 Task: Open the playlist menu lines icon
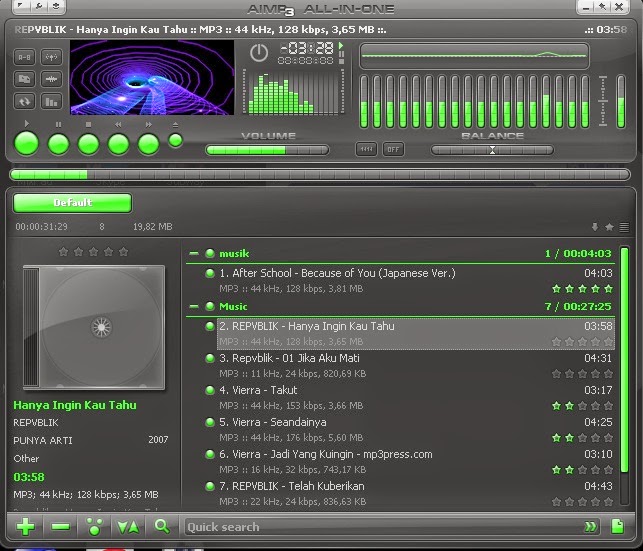click(x=624, y=227)
